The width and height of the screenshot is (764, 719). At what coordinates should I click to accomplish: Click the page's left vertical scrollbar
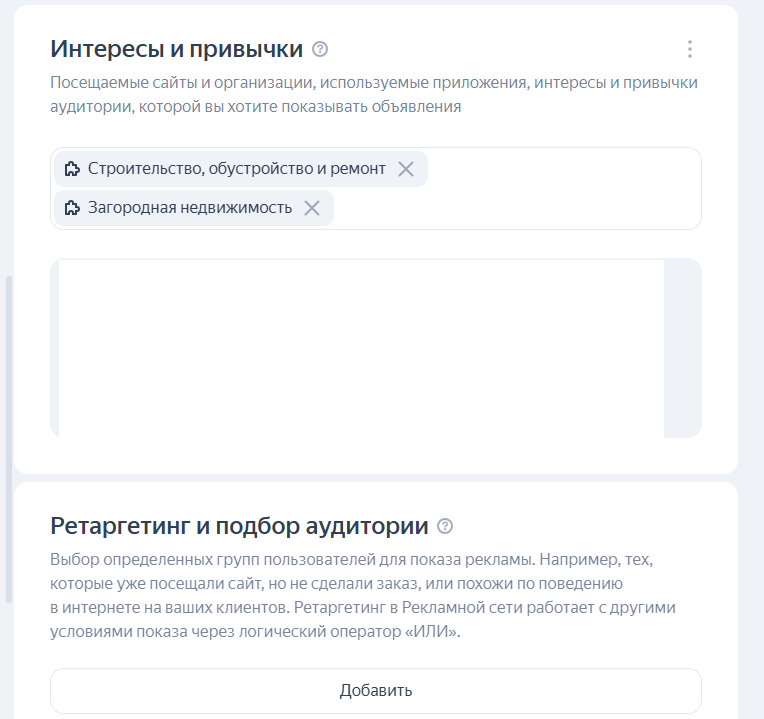[9, 440]
